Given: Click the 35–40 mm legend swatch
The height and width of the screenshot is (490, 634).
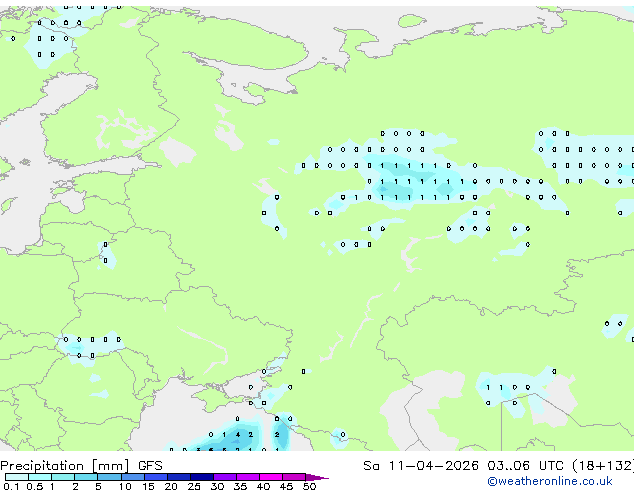Looking at the screenshot, I should [247, 477].
